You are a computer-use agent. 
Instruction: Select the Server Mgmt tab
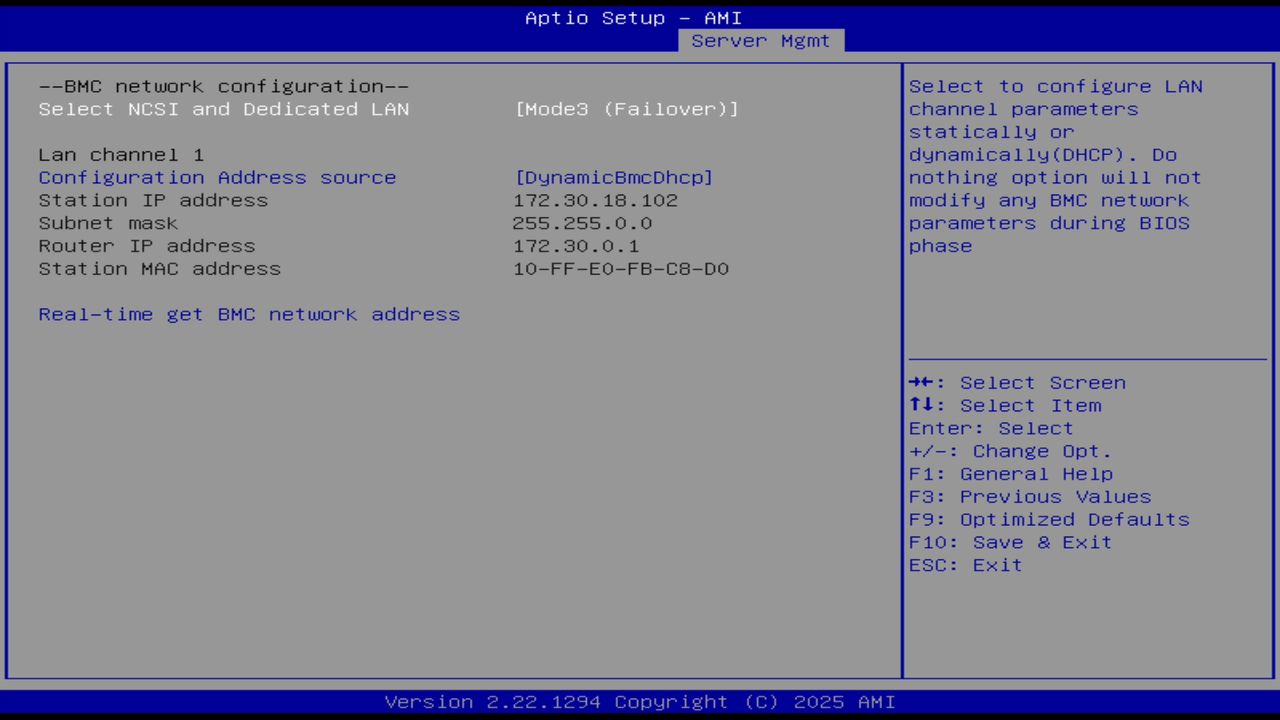(760, 41)
